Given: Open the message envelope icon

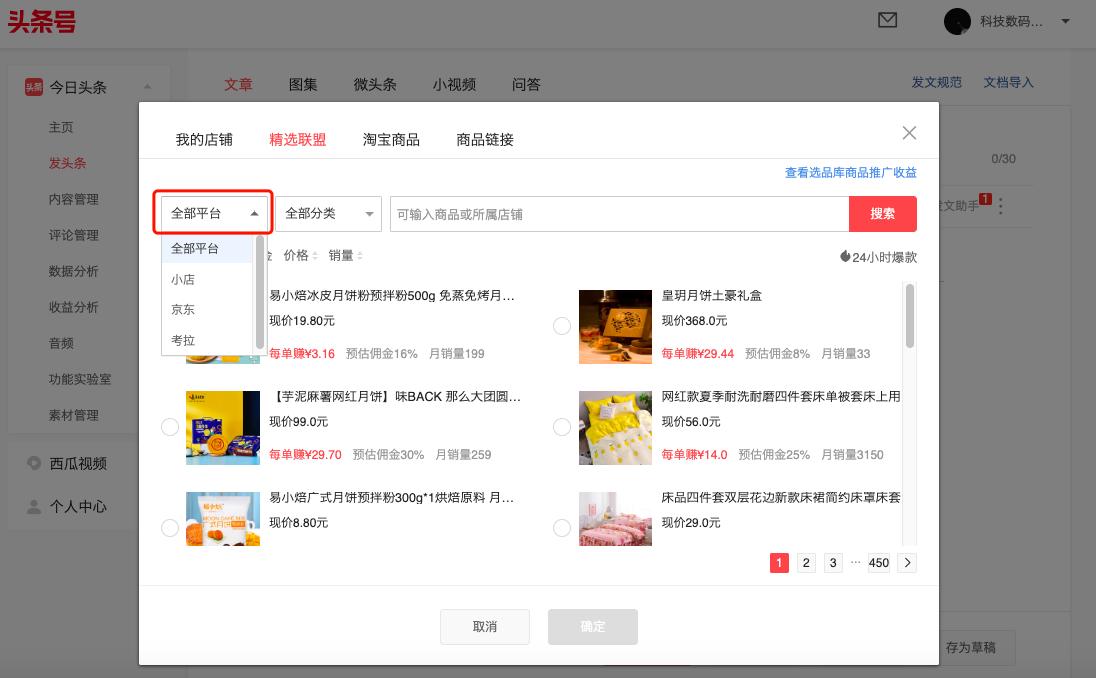Looking at the screenshot, I should click(887, 20).
